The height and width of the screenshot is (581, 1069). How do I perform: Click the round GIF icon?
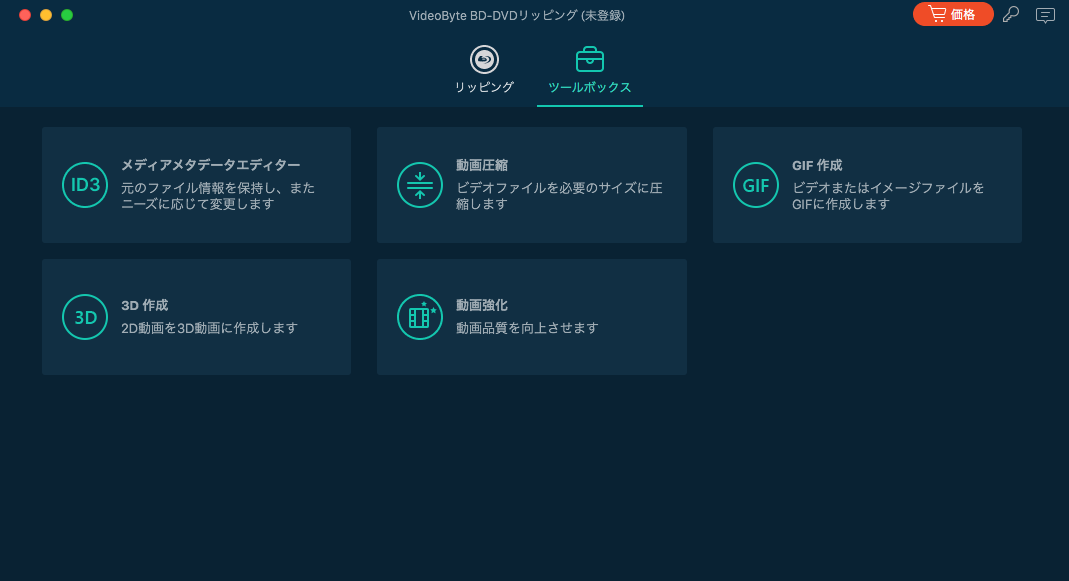756,185
